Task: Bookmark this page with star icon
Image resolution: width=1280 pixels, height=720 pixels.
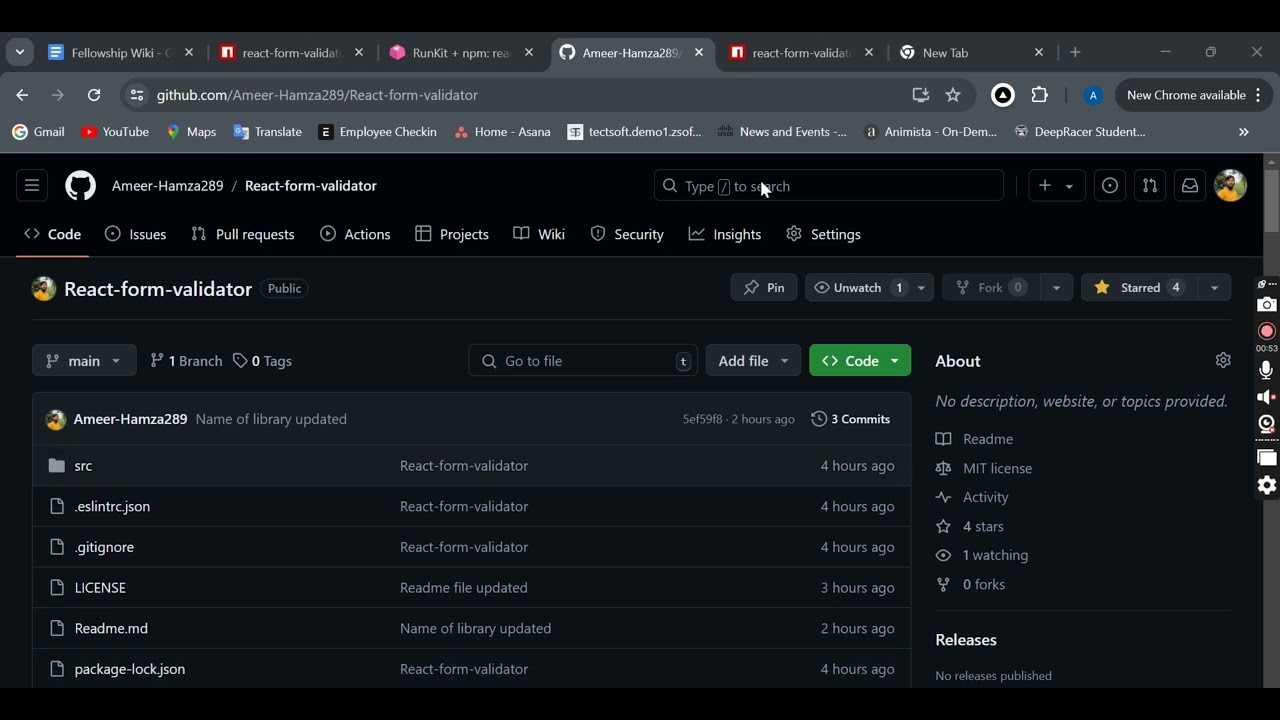Action: pos(953,96)
